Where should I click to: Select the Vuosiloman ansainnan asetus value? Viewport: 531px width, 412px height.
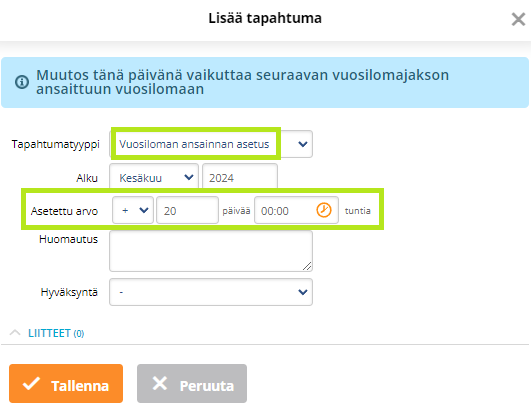[194, 144]
